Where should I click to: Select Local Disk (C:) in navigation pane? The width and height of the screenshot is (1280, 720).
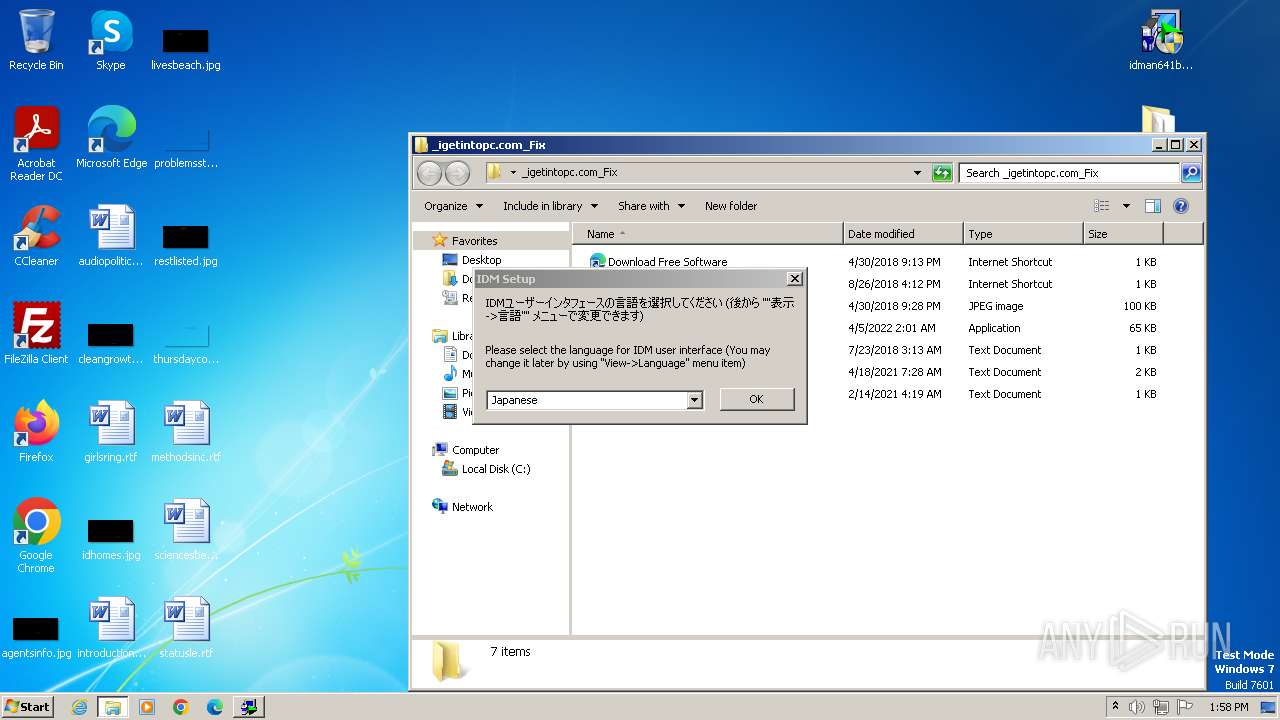pyautogui.click(x=496, y=469)
